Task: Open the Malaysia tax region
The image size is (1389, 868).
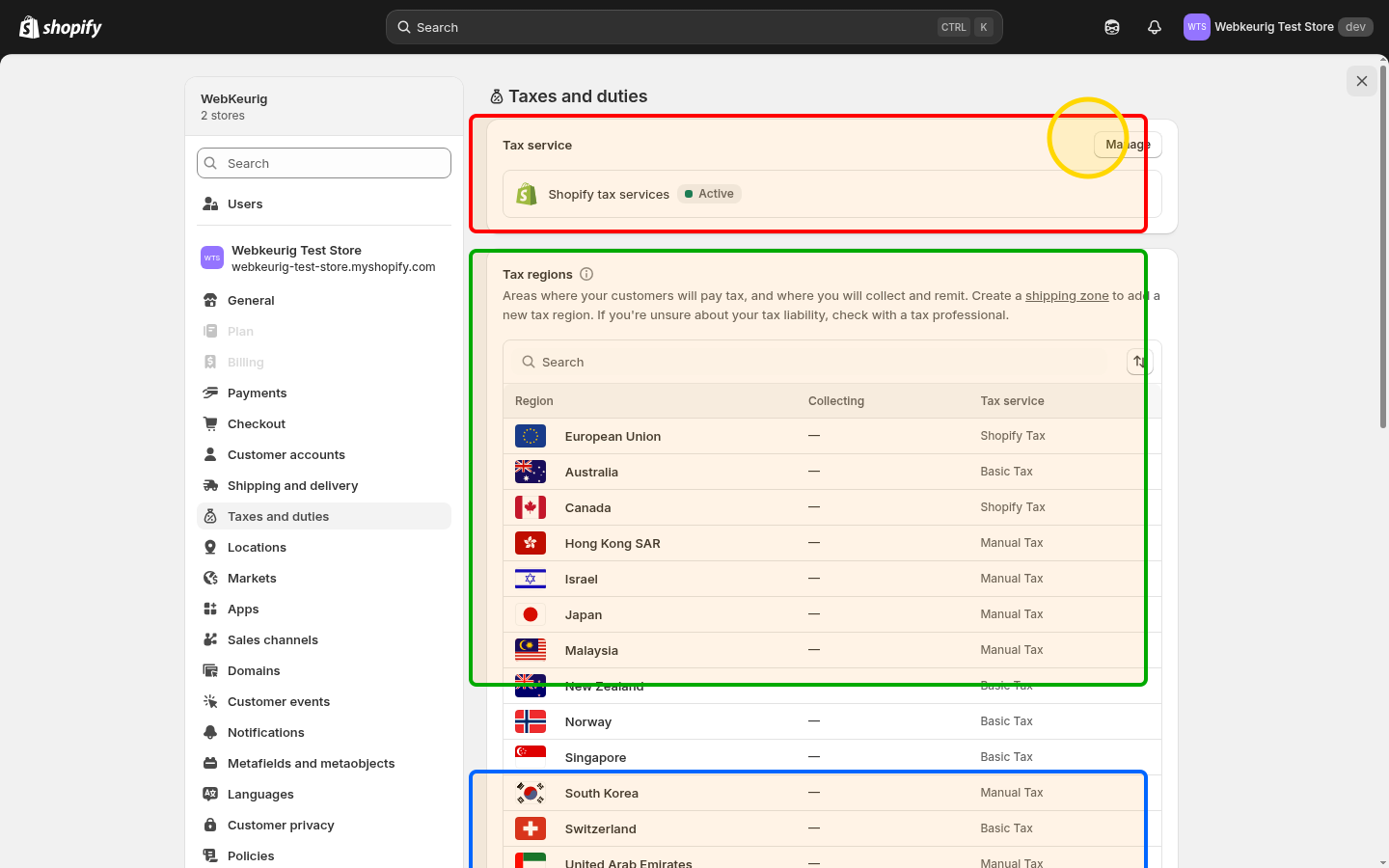Action: pos(832,650)
